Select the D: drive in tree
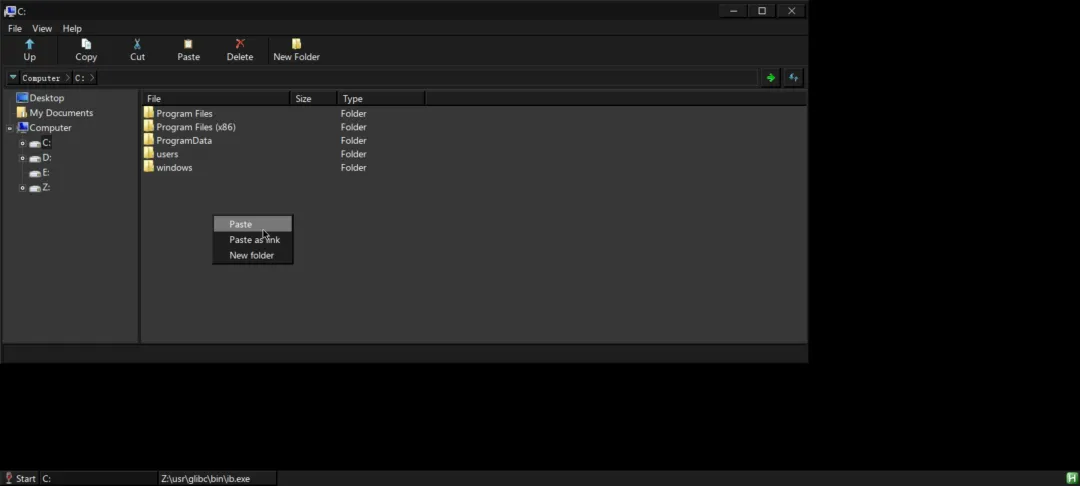Screen dimensions: 1080x486 [x=47, y=158]
